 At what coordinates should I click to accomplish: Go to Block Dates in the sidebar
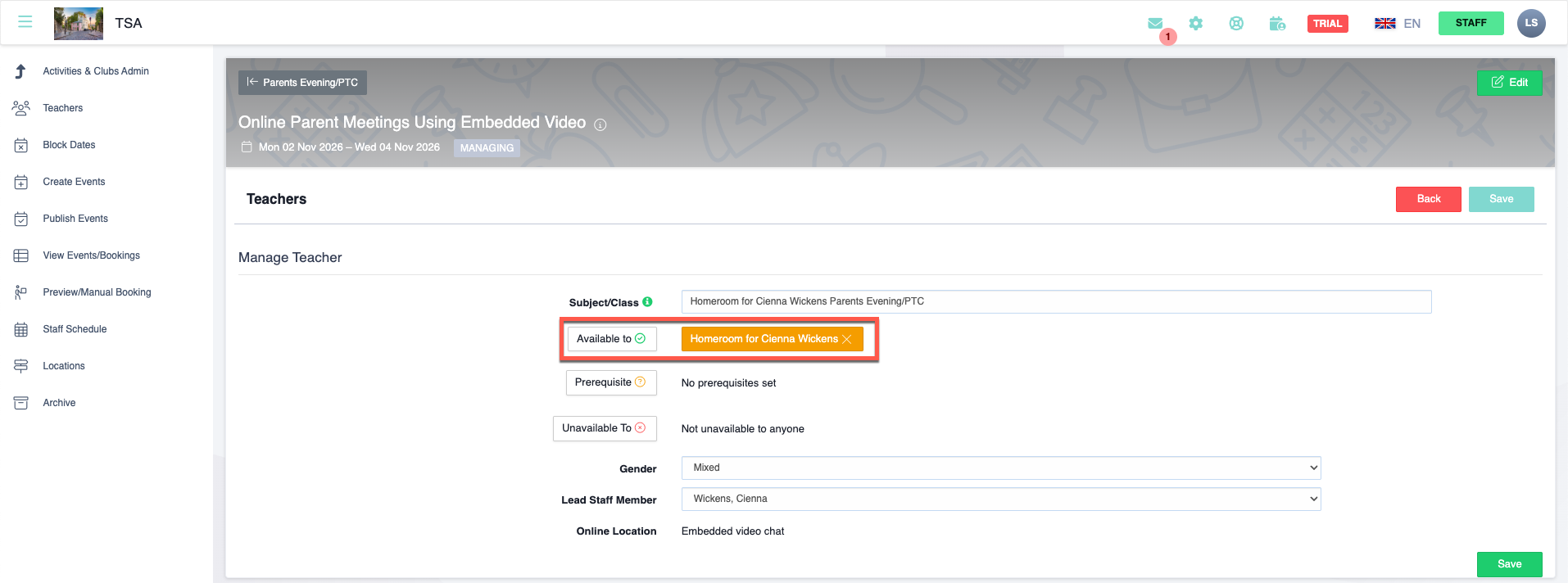[69, 145]
